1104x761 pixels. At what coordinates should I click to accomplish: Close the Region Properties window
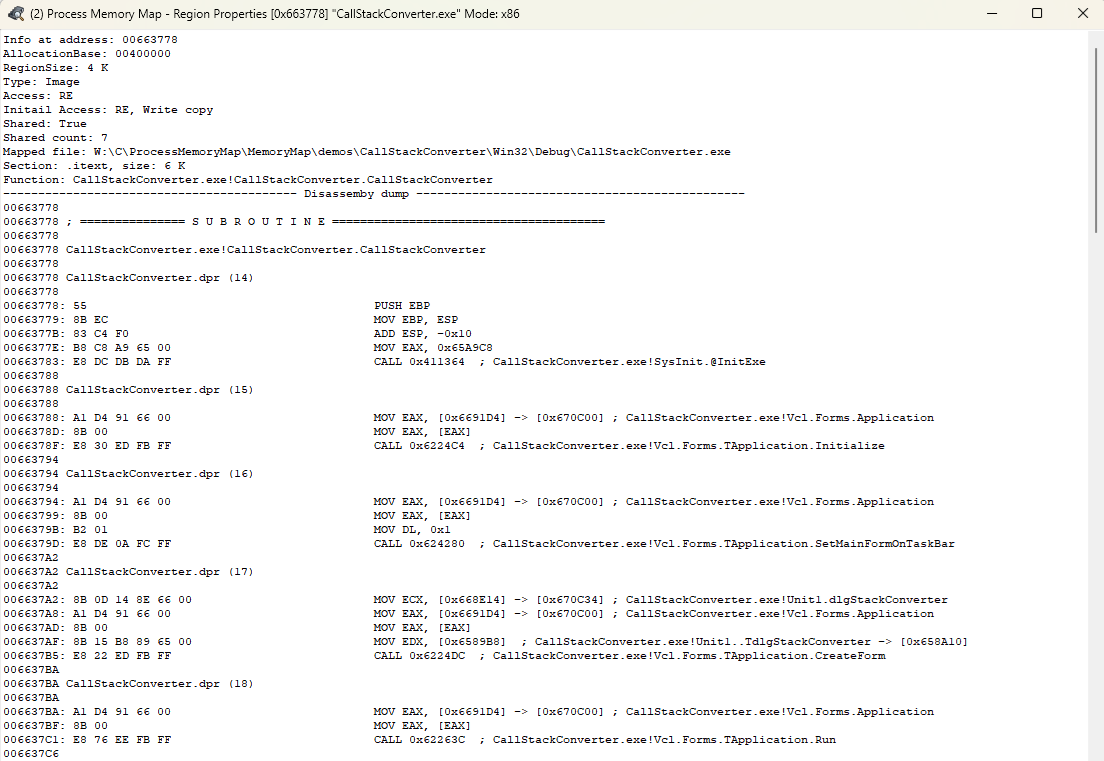pyautogui.click(x=1082, y=13)
